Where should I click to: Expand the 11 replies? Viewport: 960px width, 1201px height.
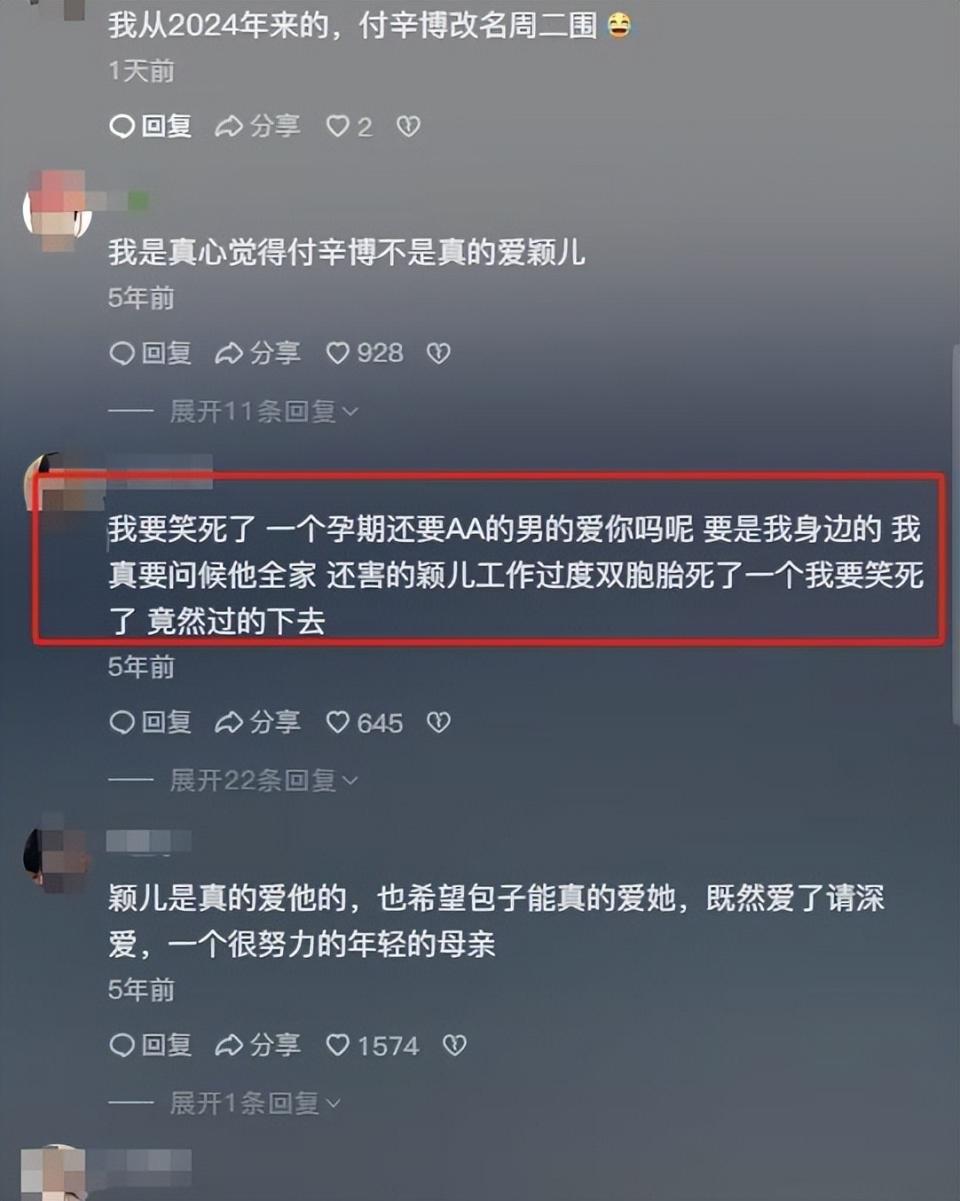[x=264, y=411]
